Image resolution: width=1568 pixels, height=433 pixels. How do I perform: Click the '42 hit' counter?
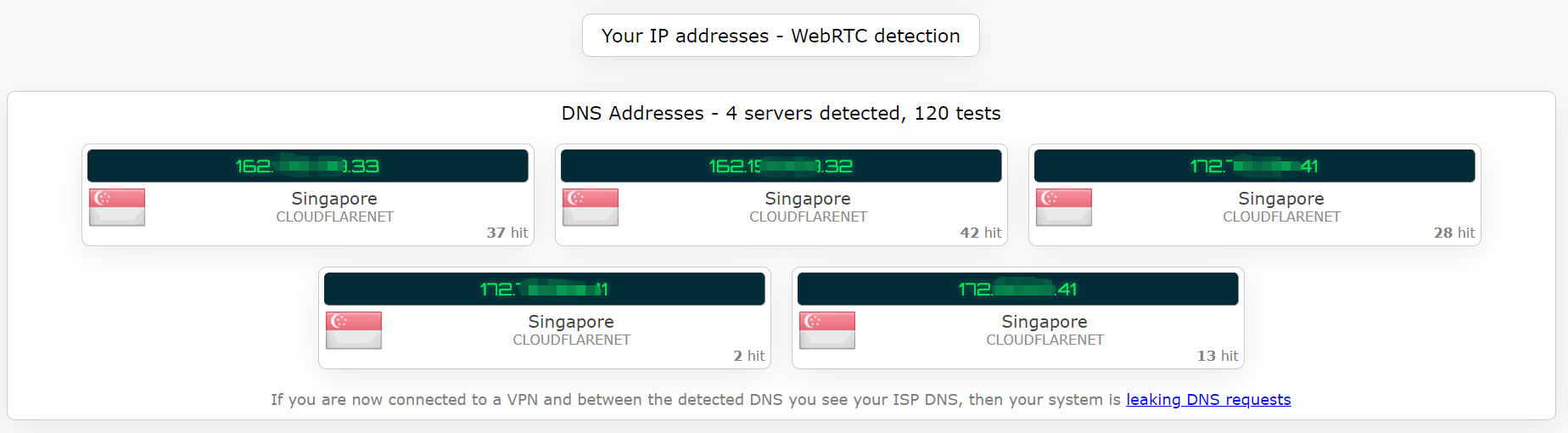980,233
